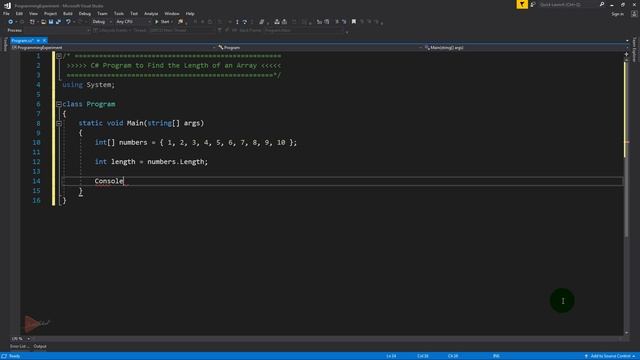
Task: Click the Quick Launch search magnifier icon
Action: click(x=602, y=4)
